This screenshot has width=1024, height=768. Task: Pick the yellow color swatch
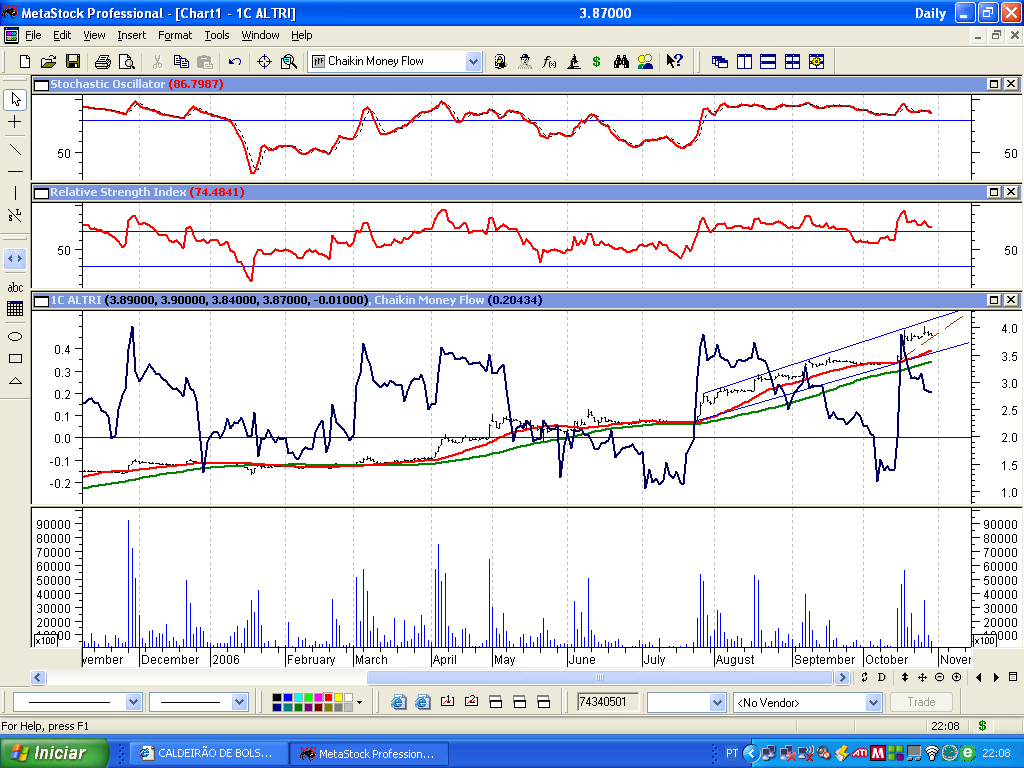point(338,697)
